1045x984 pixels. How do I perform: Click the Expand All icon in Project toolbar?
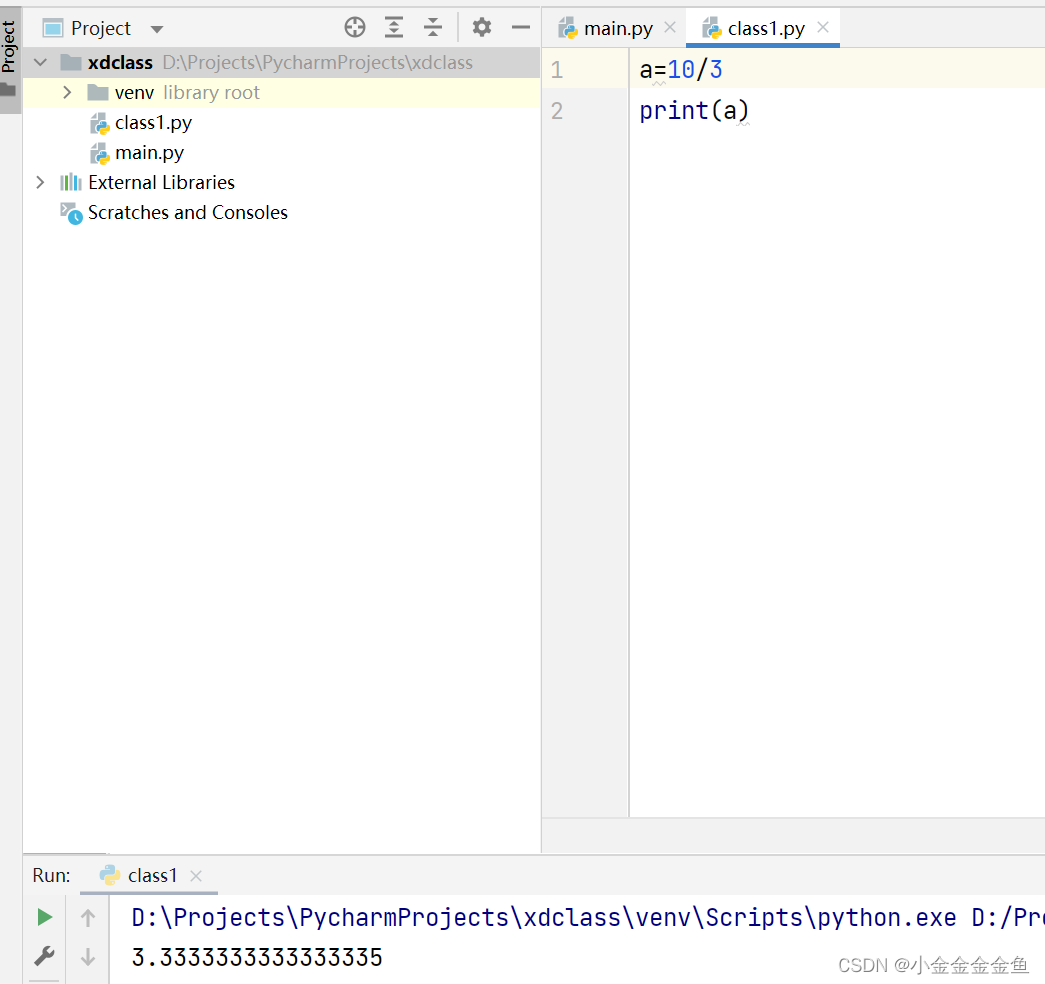click(x=394, y=27)
